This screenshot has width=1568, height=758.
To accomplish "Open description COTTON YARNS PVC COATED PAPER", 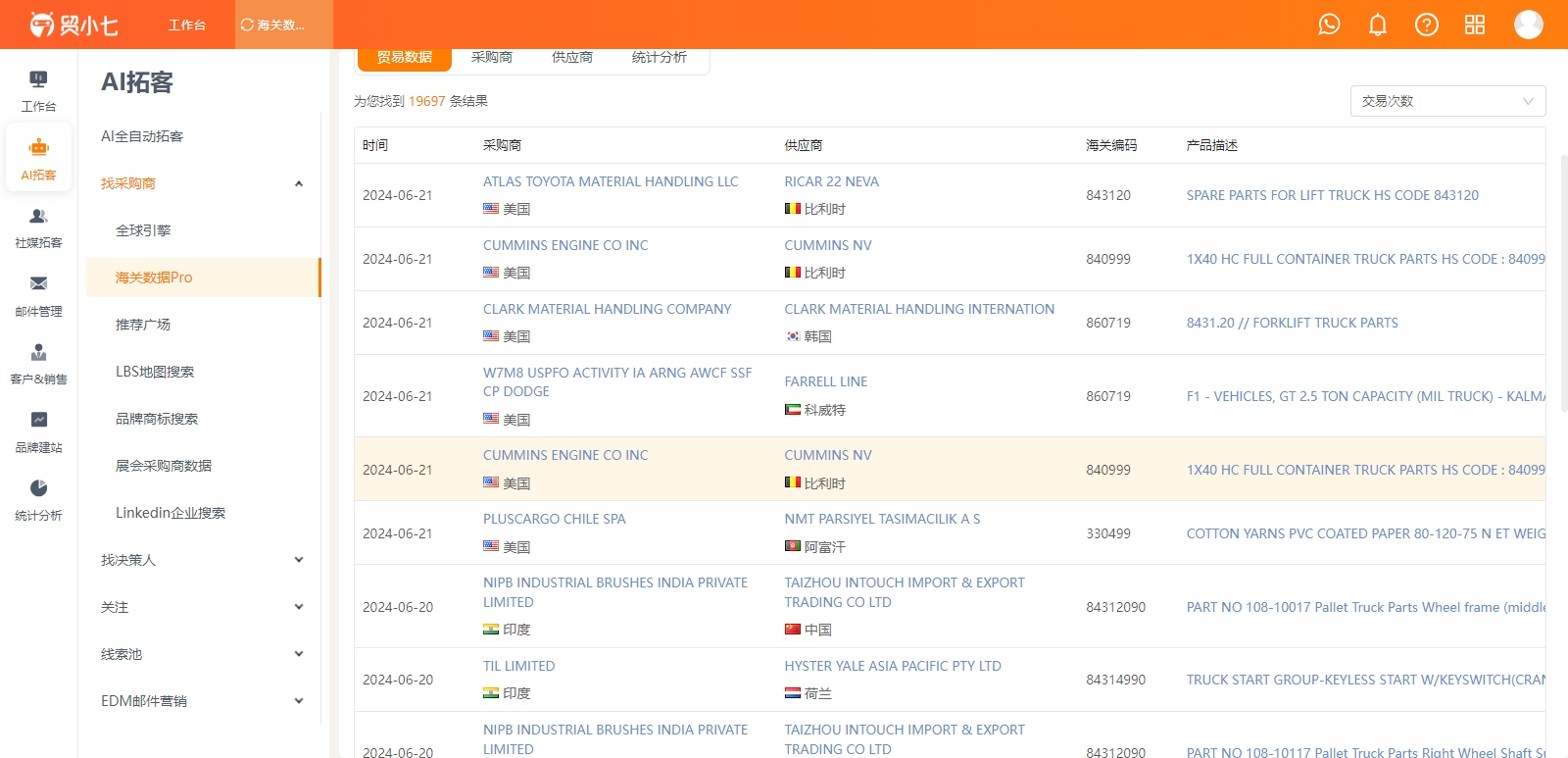I will (x=1365, y=533).
